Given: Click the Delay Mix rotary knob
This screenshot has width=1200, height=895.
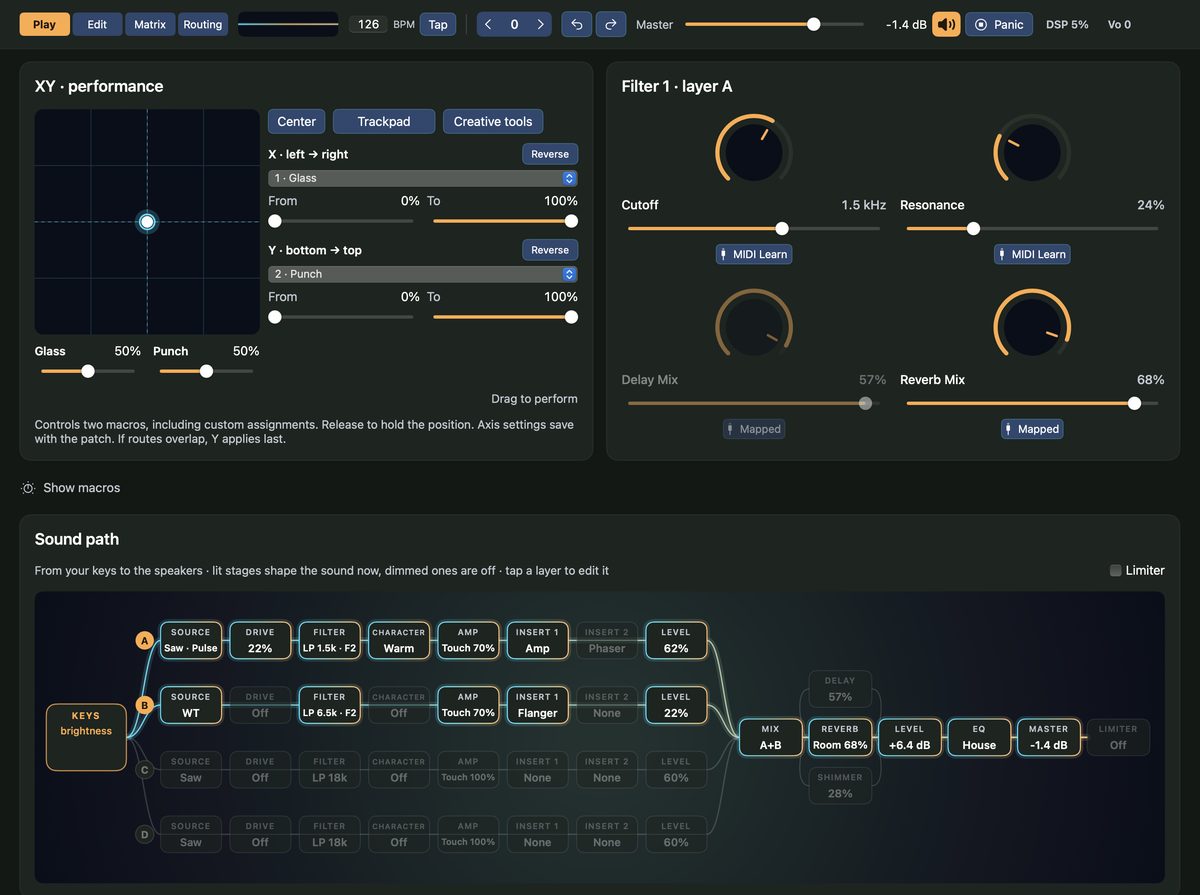Looking at the screenshot, I should click(754, 327).
